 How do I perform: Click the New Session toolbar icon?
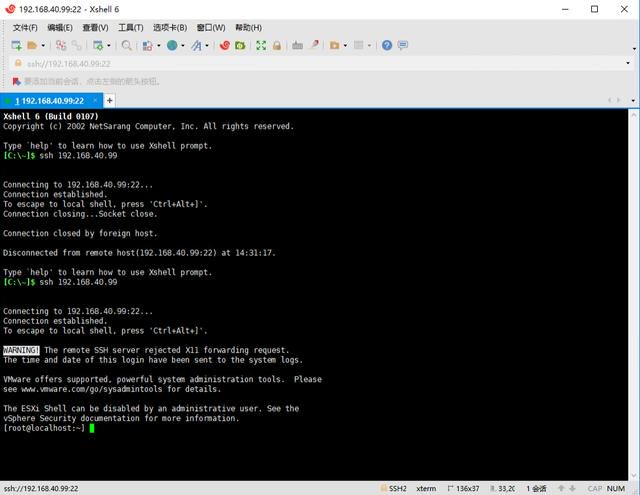[x=16, y=45]
